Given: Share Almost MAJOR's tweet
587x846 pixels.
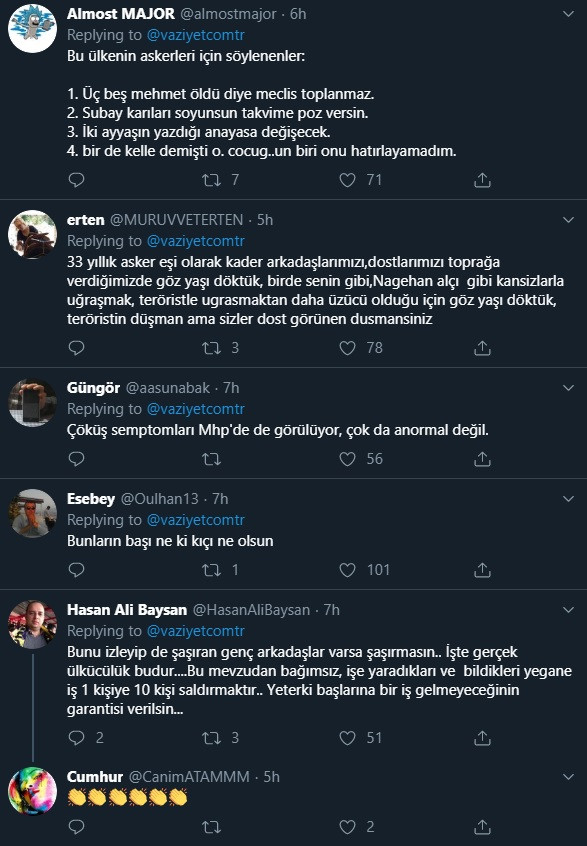Looking at the screenshot, I should tap(481, 179).
